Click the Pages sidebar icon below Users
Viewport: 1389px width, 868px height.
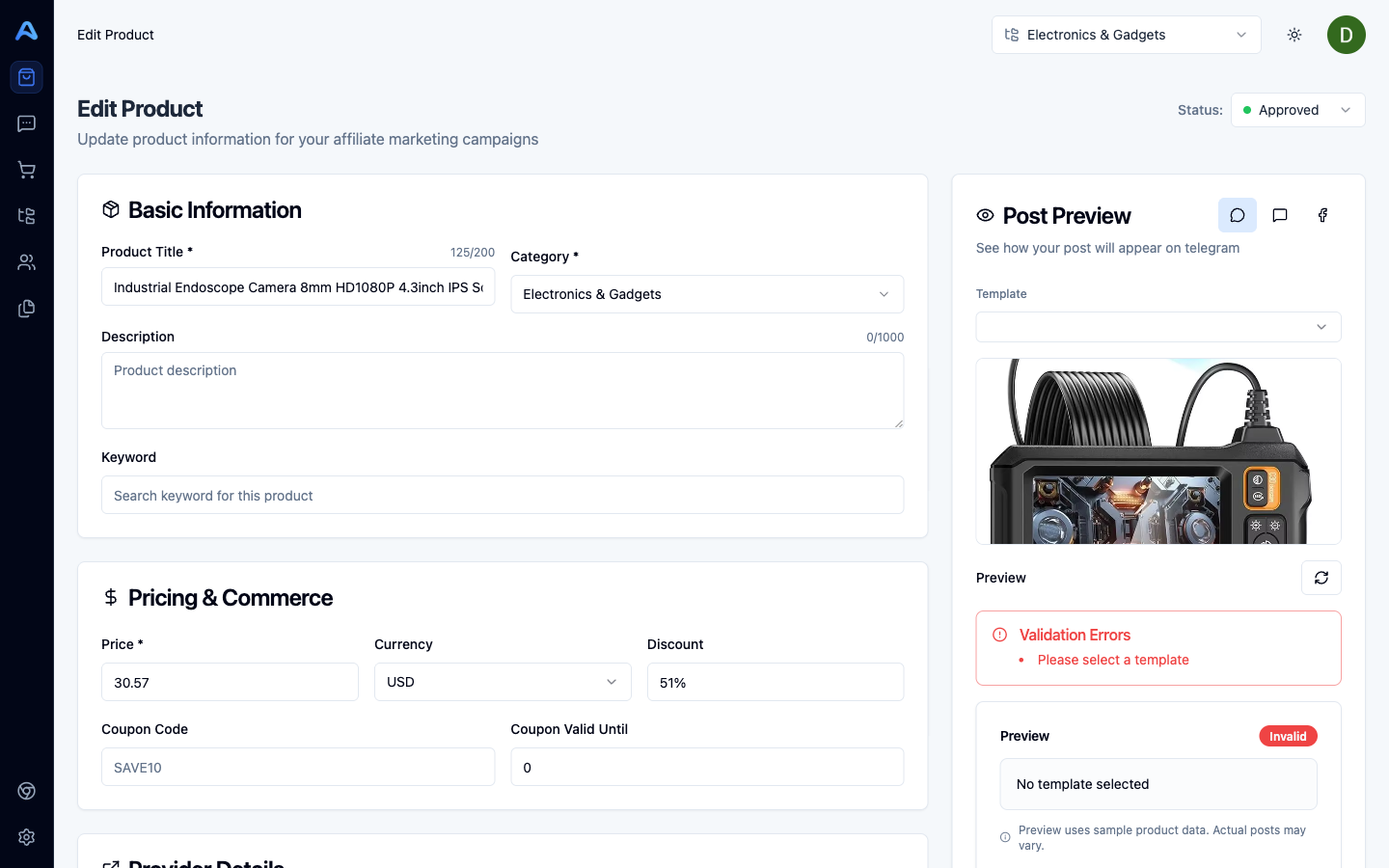(x=26, y=308)
